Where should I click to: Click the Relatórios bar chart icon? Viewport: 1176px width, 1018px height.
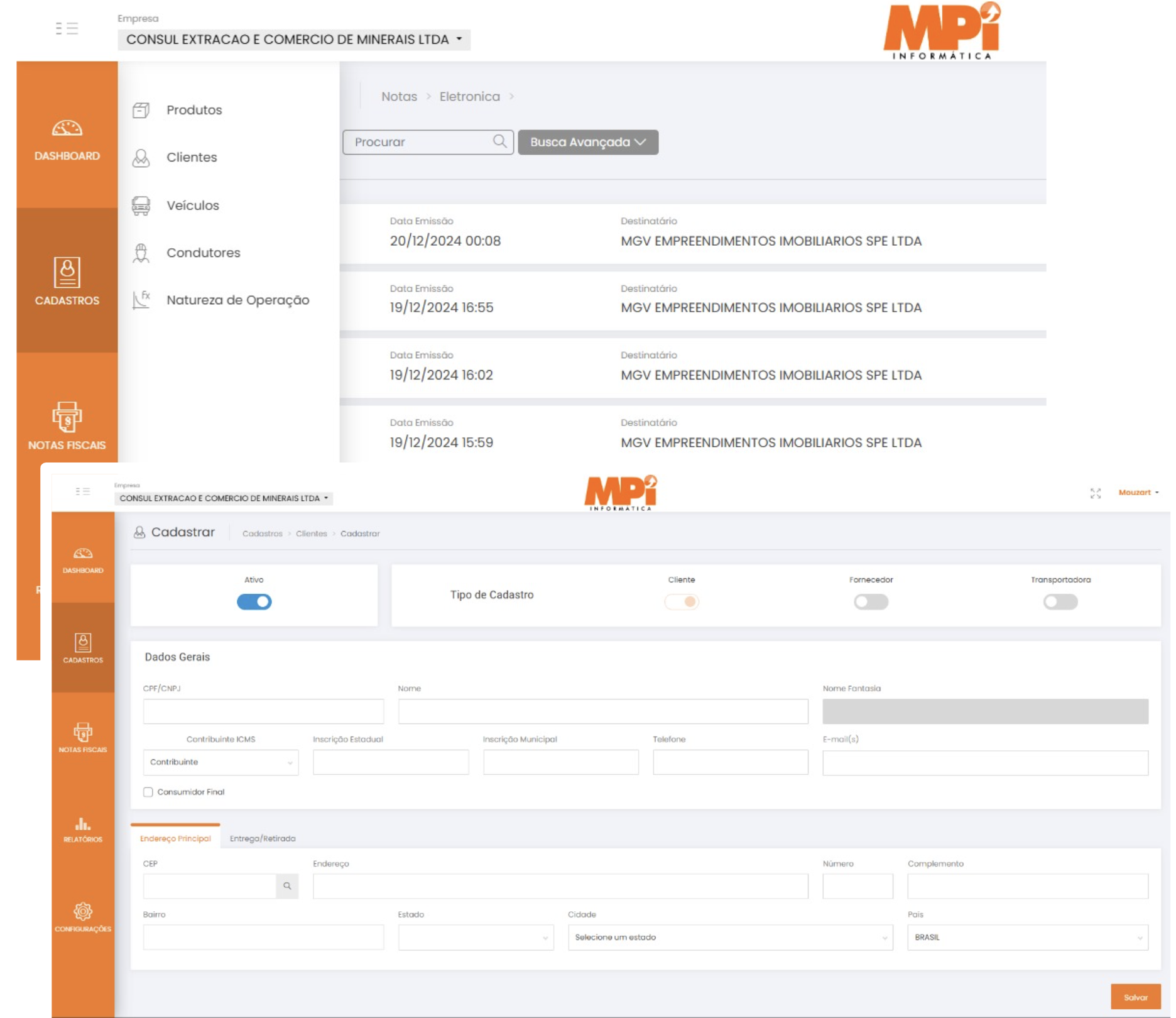tap(83, 824)
